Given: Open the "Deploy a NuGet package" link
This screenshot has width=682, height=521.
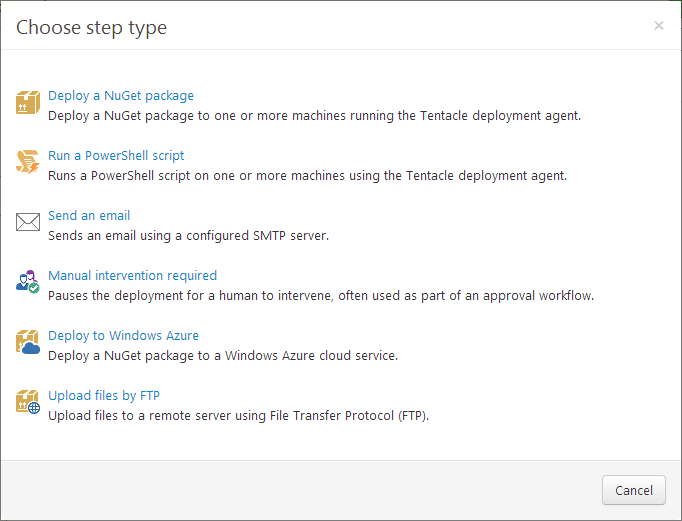Looking at the screenshot, I should pyautogui.click(x=121, y=96).
